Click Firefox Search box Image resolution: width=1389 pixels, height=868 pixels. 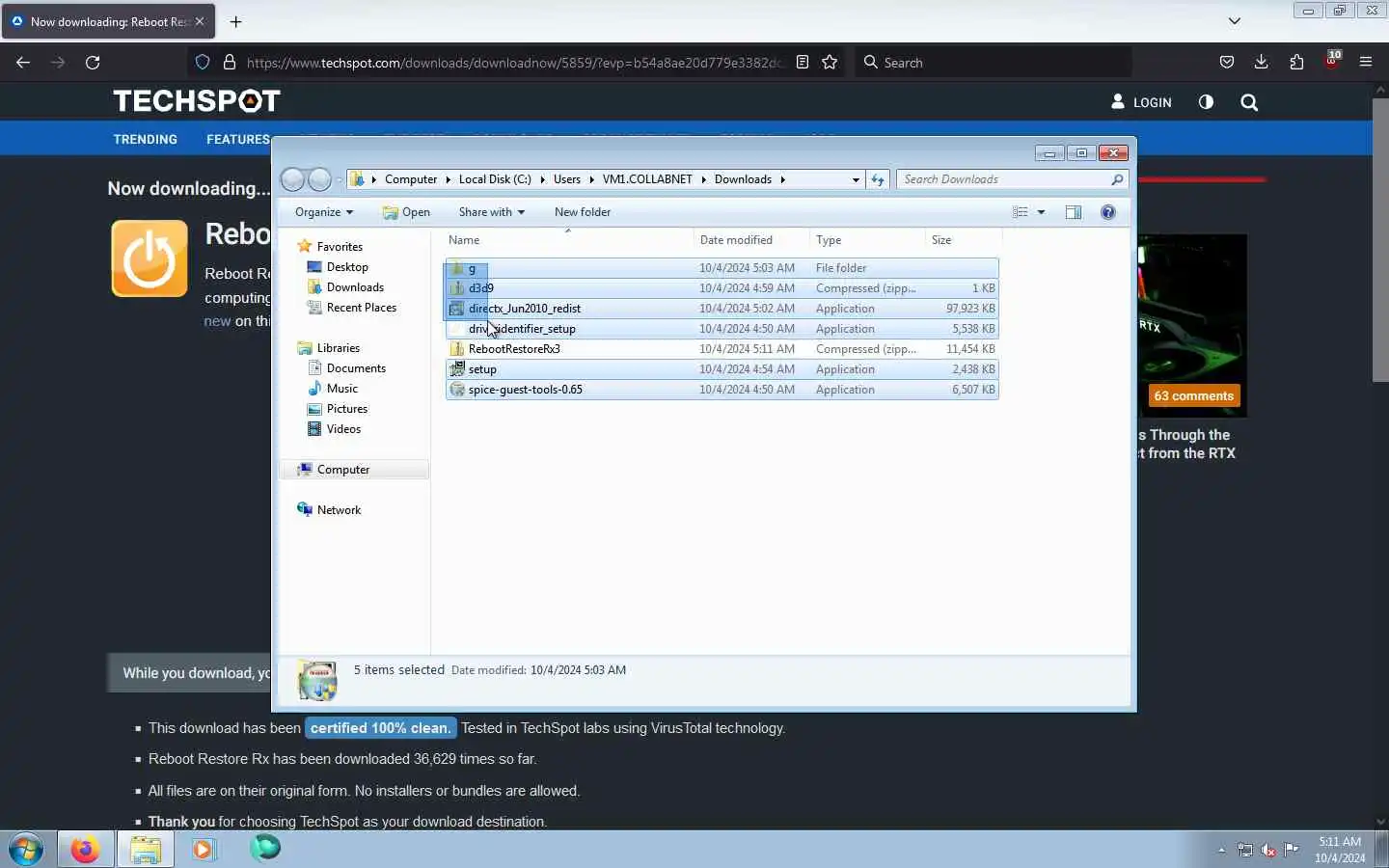[x=994, y=62]
